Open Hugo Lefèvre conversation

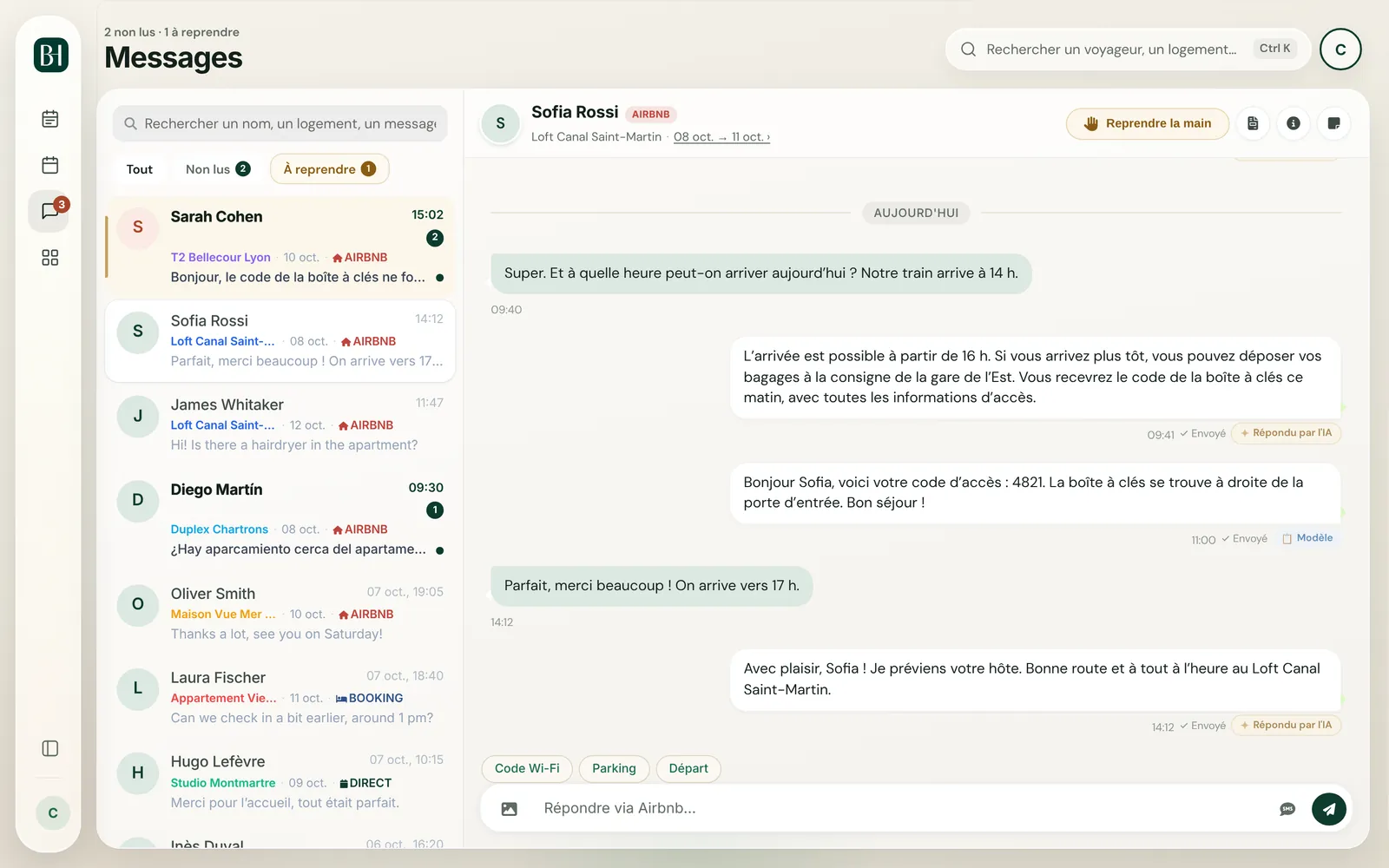[280, 782]
